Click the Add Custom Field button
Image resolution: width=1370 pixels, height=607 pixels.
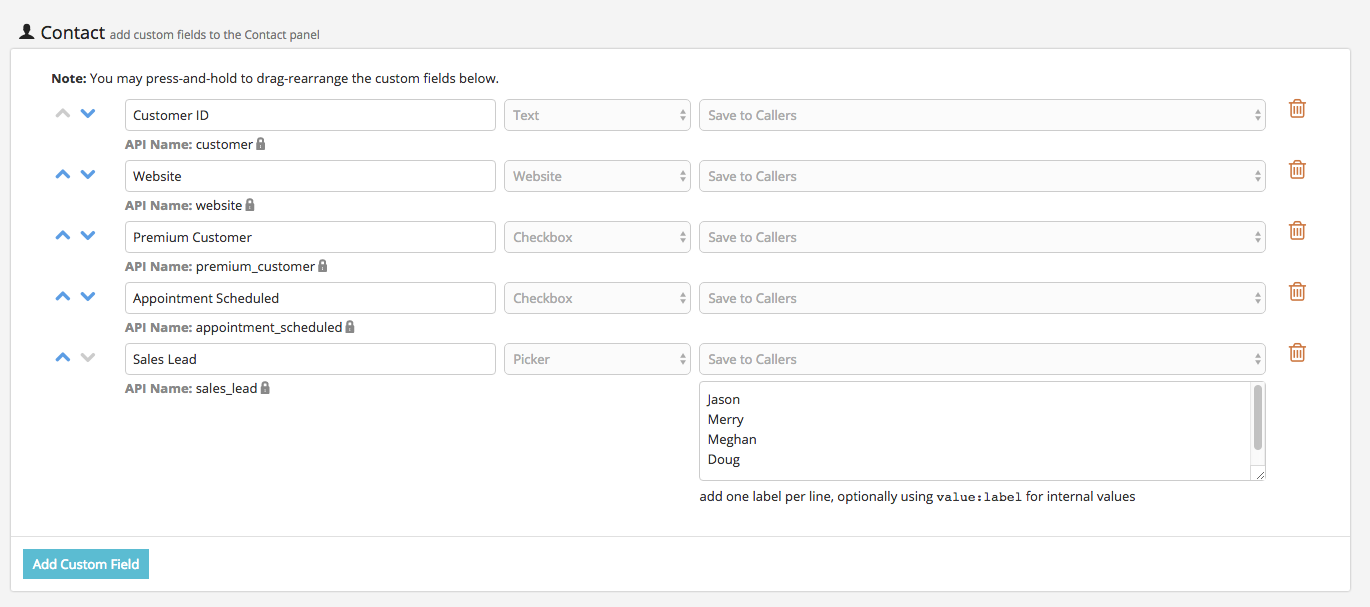[x=86, y=564]
